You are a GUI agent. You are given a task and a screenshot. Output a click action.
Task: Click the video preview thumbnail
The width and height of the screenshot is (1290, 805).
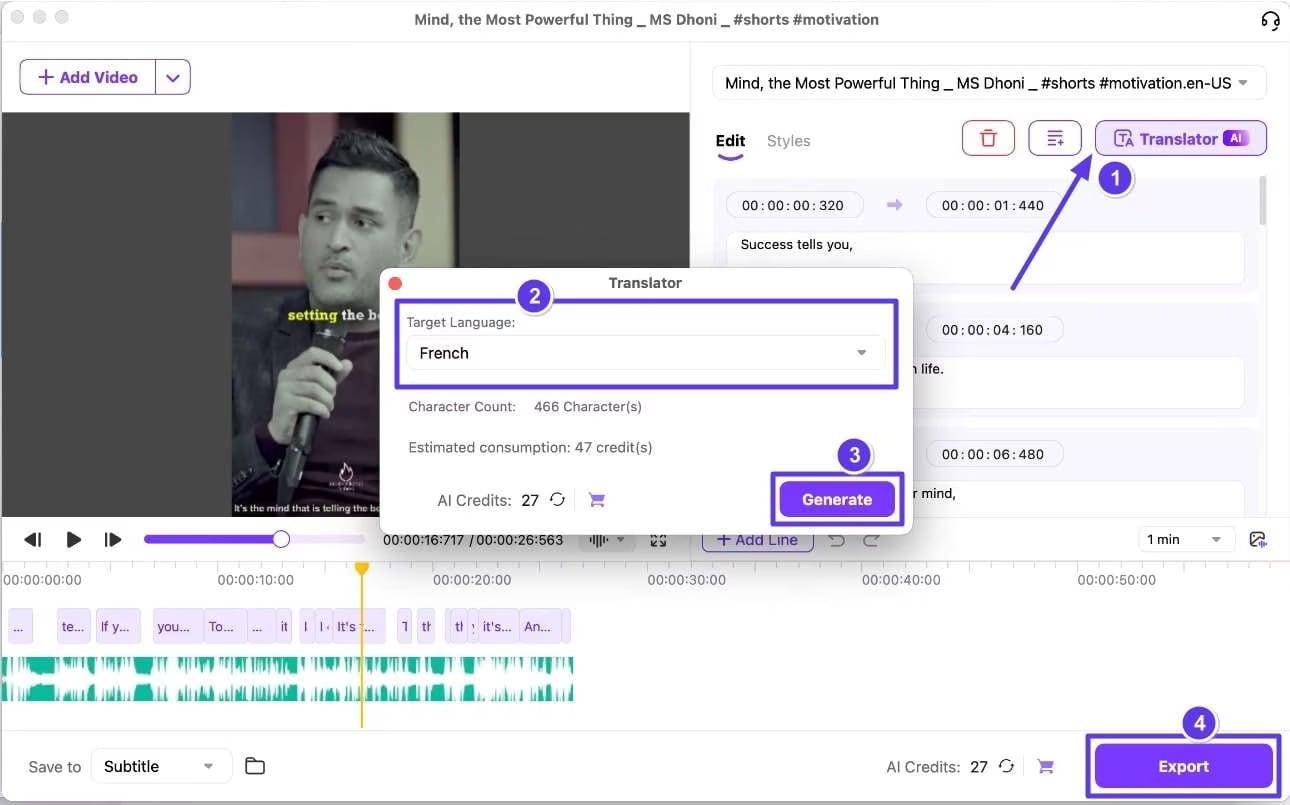click(345, 314)
